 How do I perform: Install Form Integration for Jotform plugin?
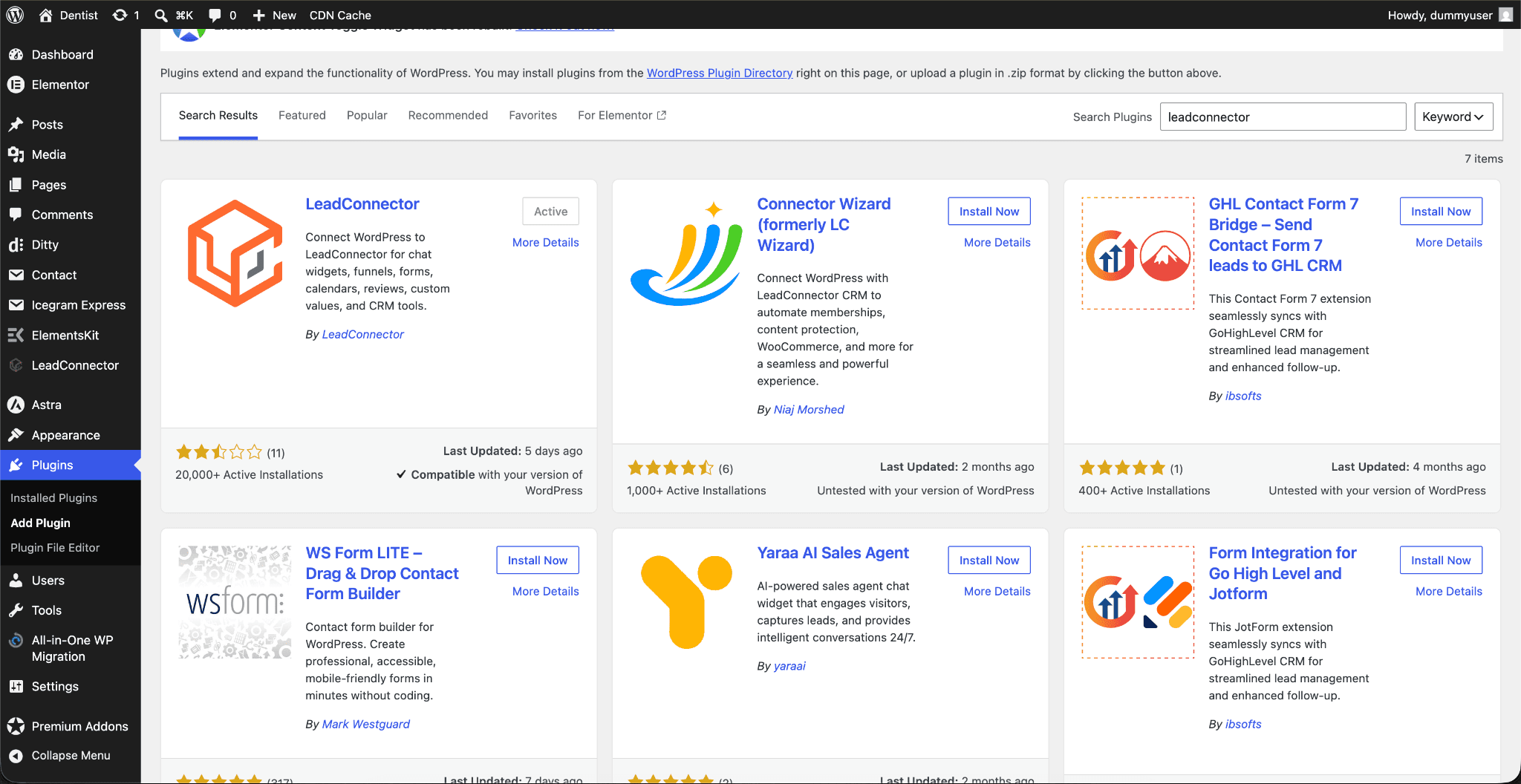point(1441,560)
